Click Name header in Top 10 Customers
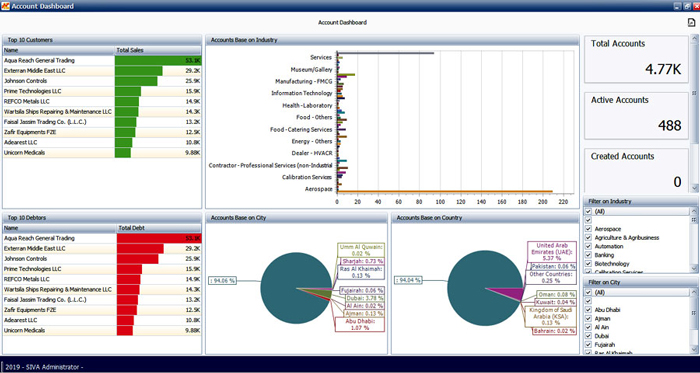Screen dimensions: 700x373 point(59,50)
